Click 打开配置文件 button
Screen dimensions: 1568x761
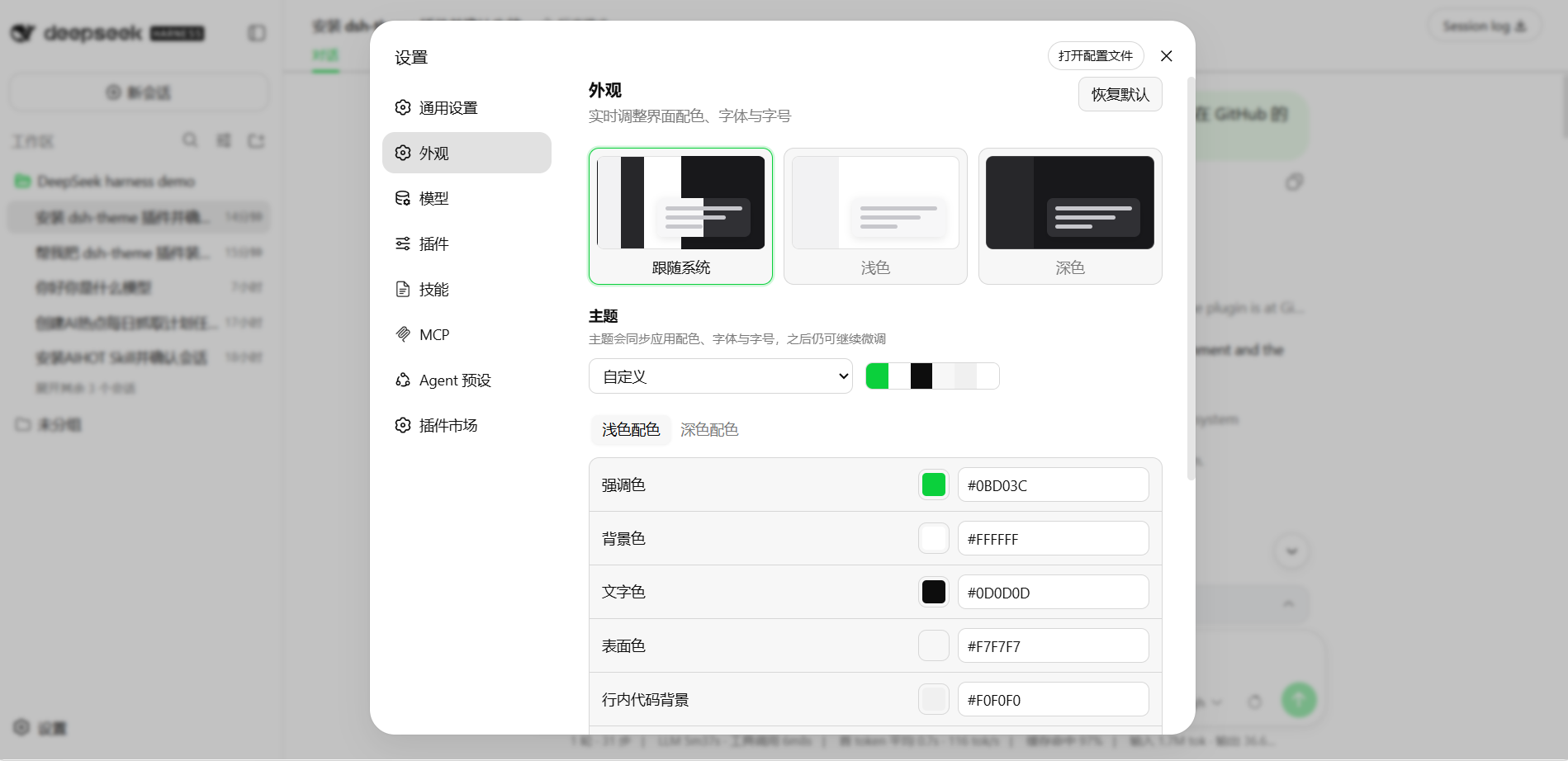1096,56
